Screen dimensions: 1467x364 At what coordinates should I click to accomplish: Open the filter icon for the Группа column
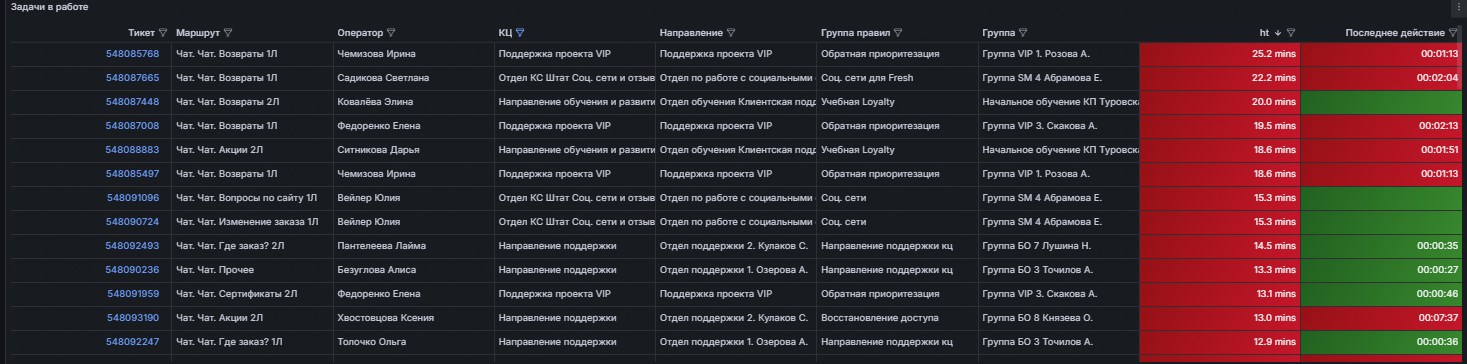tap(1023, 33)
